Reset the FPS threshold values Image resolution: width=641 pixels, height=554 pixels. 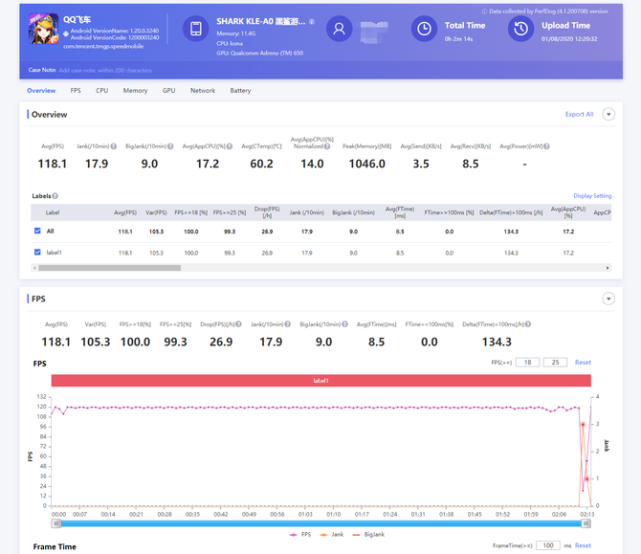click(582, 362)
